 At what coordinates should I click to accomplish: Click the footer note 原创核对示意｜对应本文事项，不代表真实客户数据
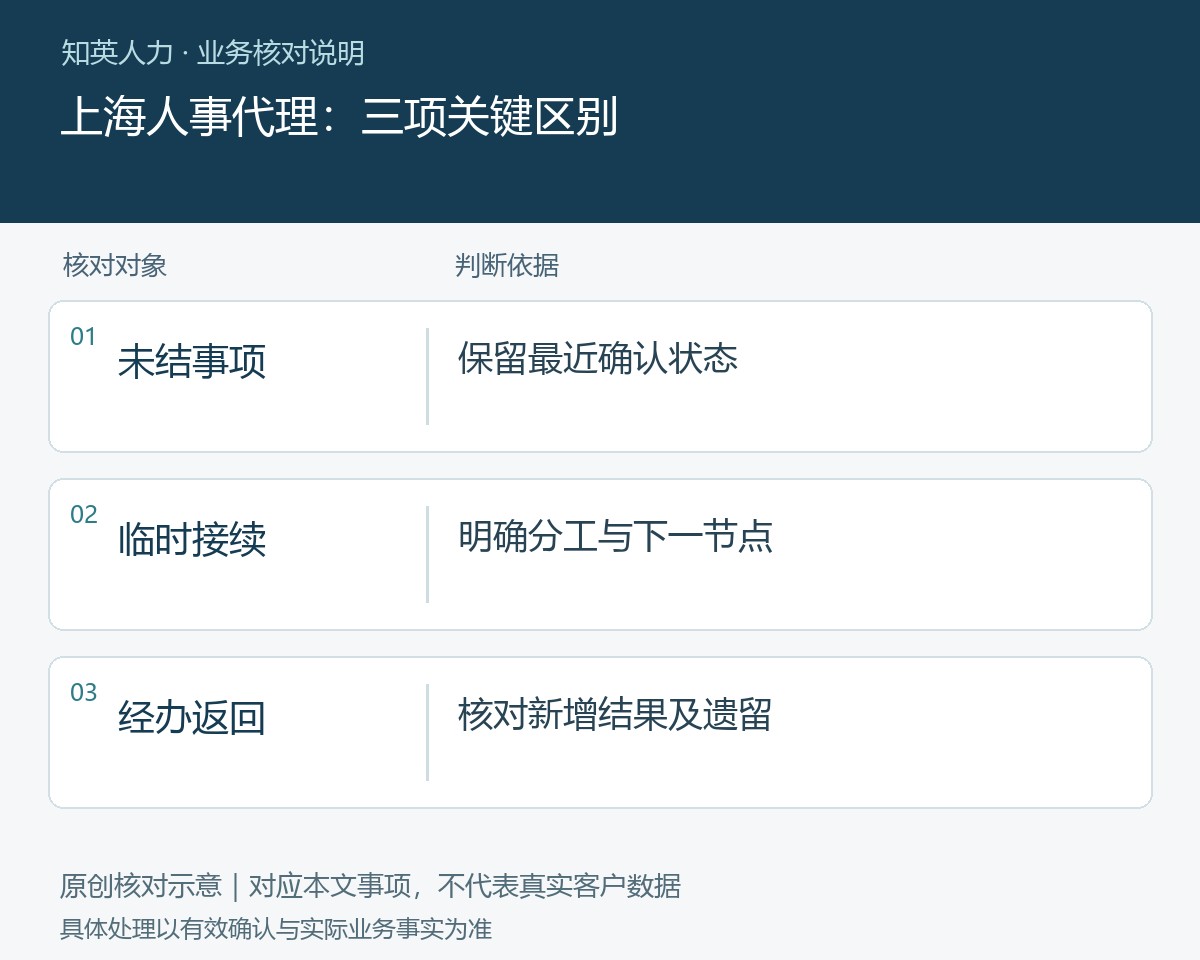(371, 886)
